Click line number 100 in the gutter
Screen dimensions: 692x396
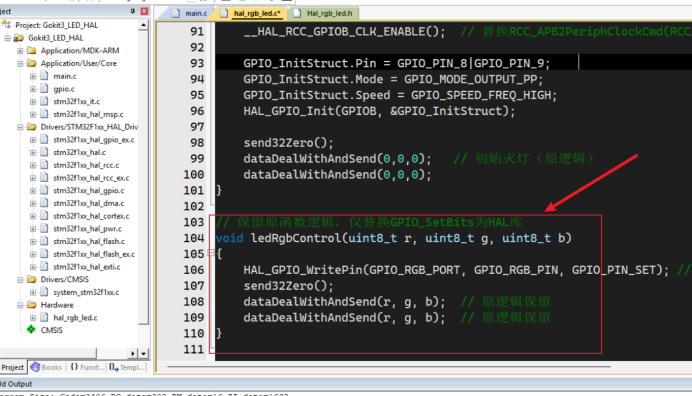194,175
